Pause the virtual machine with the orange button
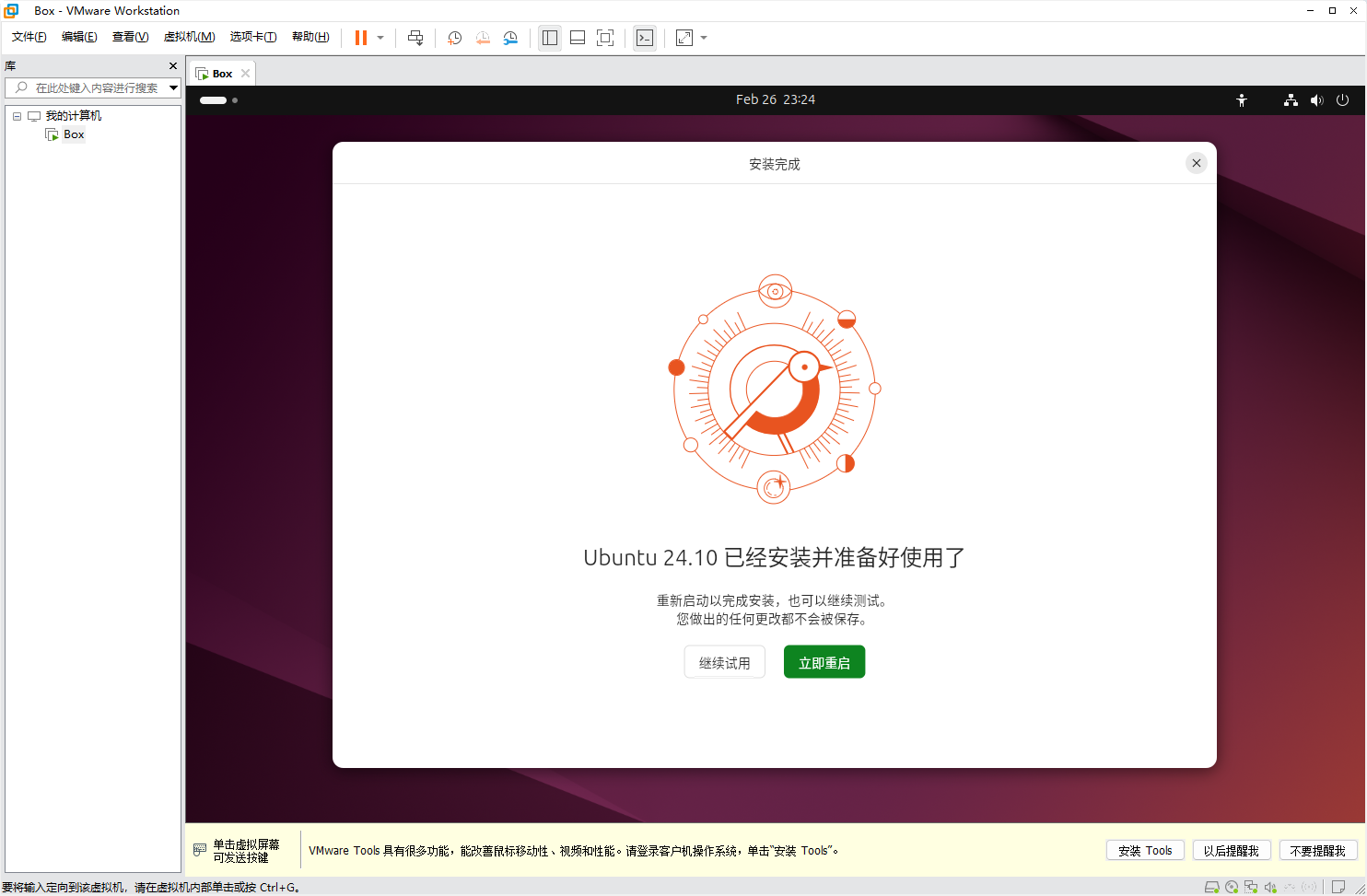 [x=361, y=38]
